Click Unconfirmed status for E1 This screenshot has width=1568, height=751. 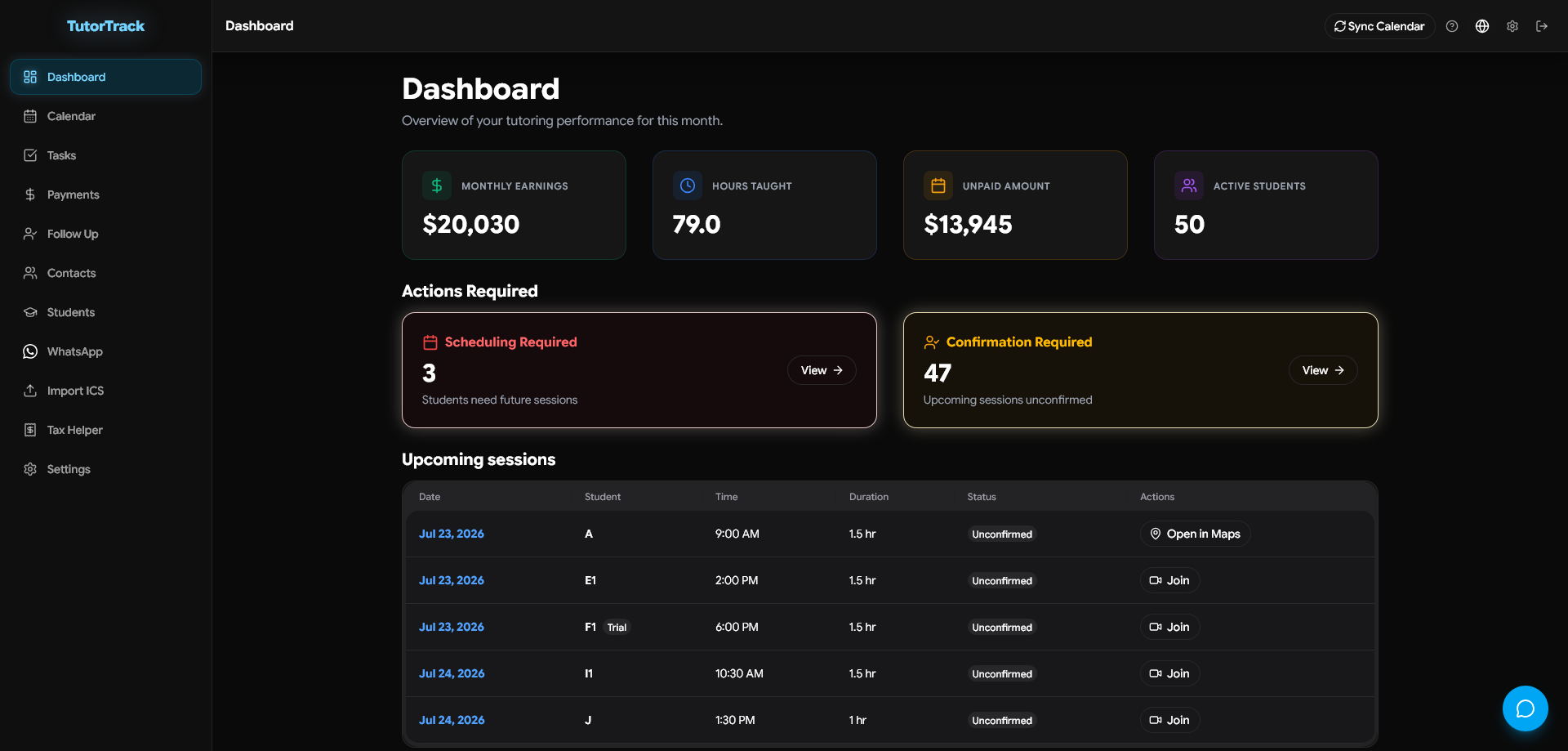[1002, 581]
